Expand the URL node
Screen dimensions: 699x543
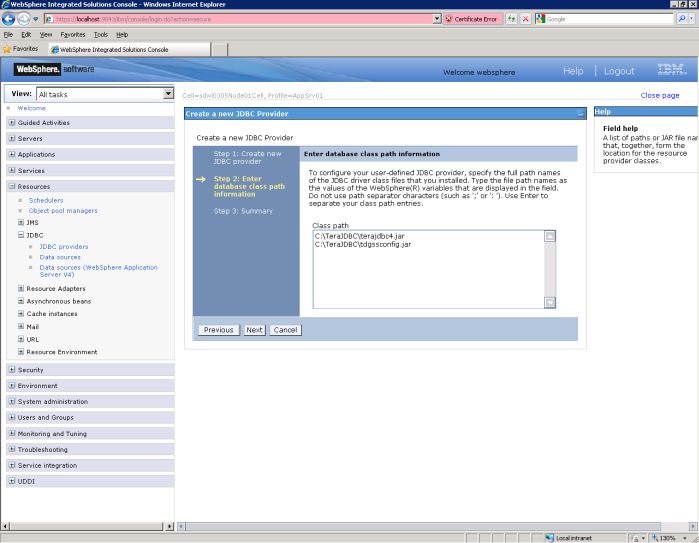point(21,339)
